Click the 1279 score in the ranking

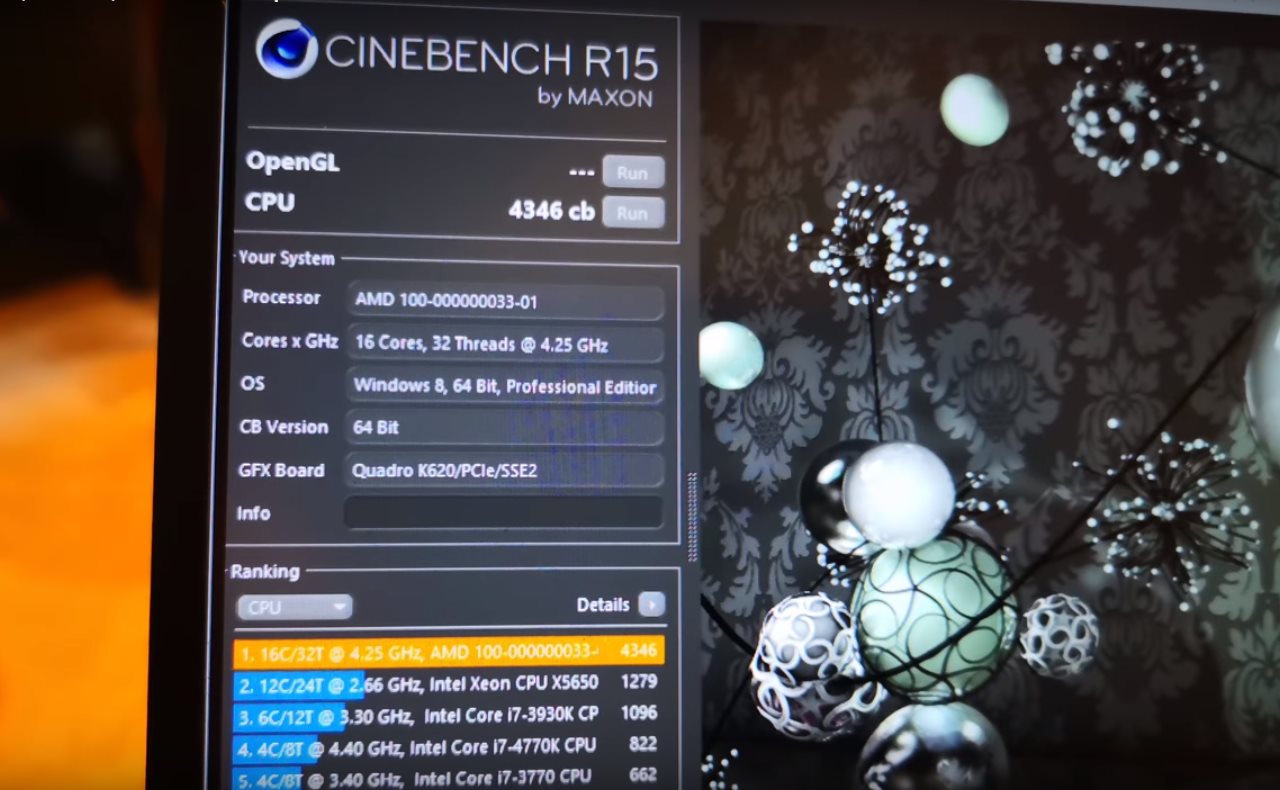click(638, 682)
